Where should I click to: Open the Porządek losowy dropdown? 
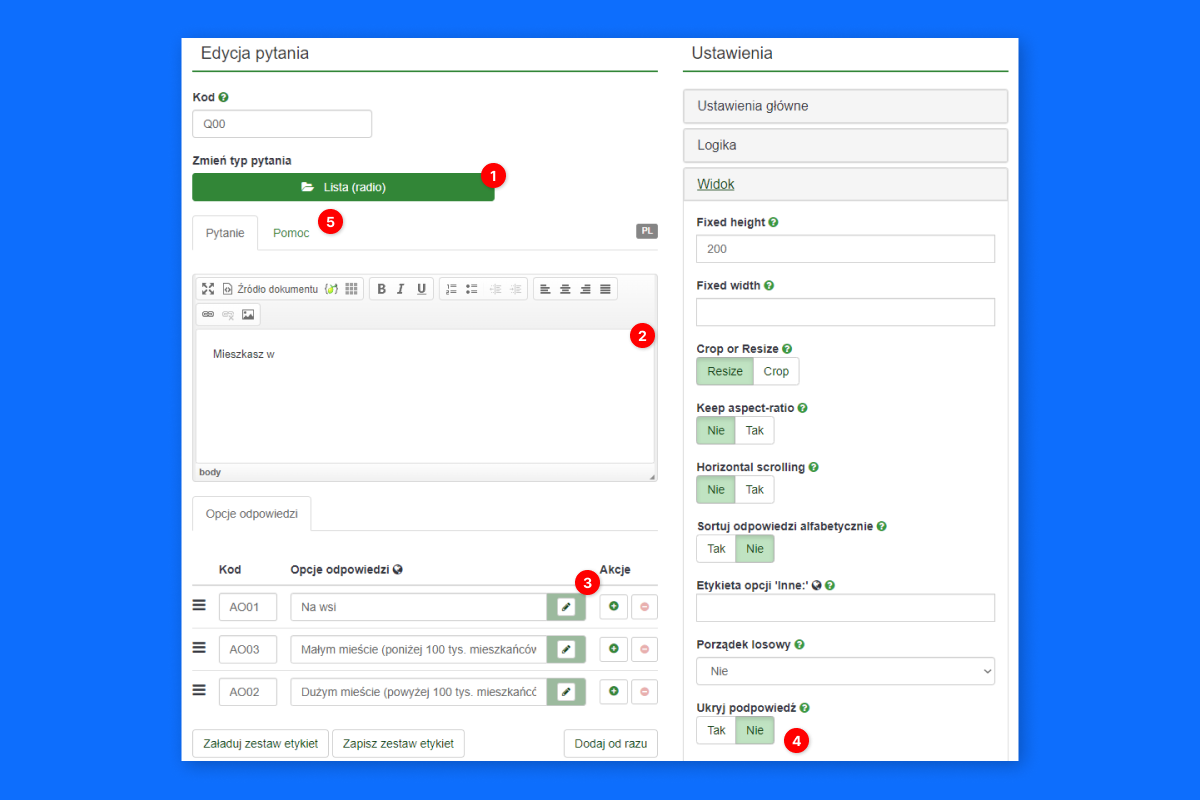point(845,671)
